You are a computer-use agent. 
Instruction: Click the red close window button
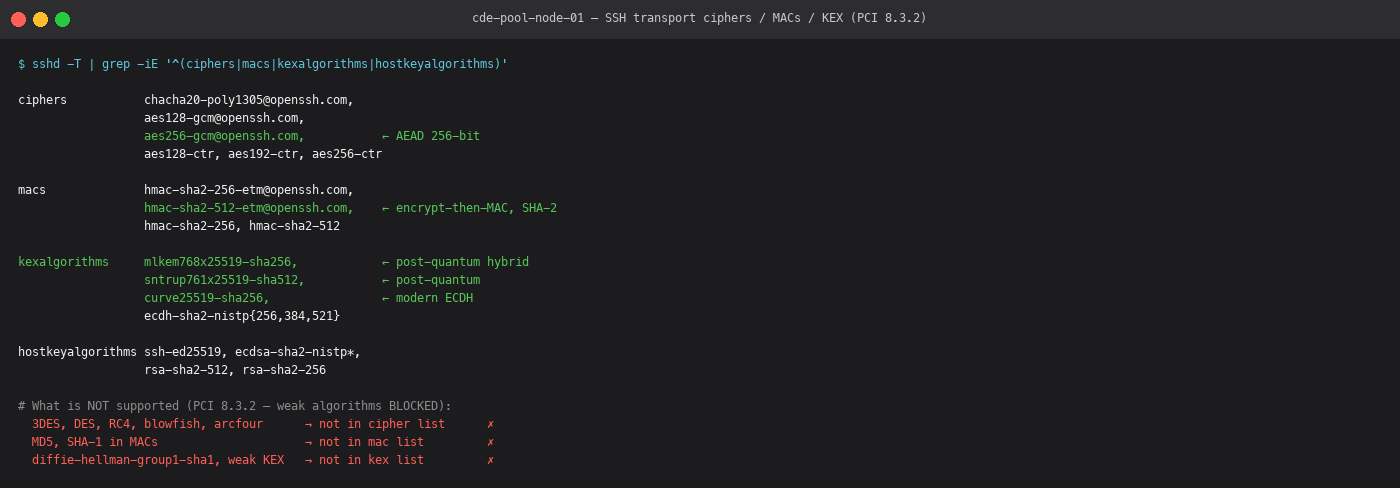(18, 19)
